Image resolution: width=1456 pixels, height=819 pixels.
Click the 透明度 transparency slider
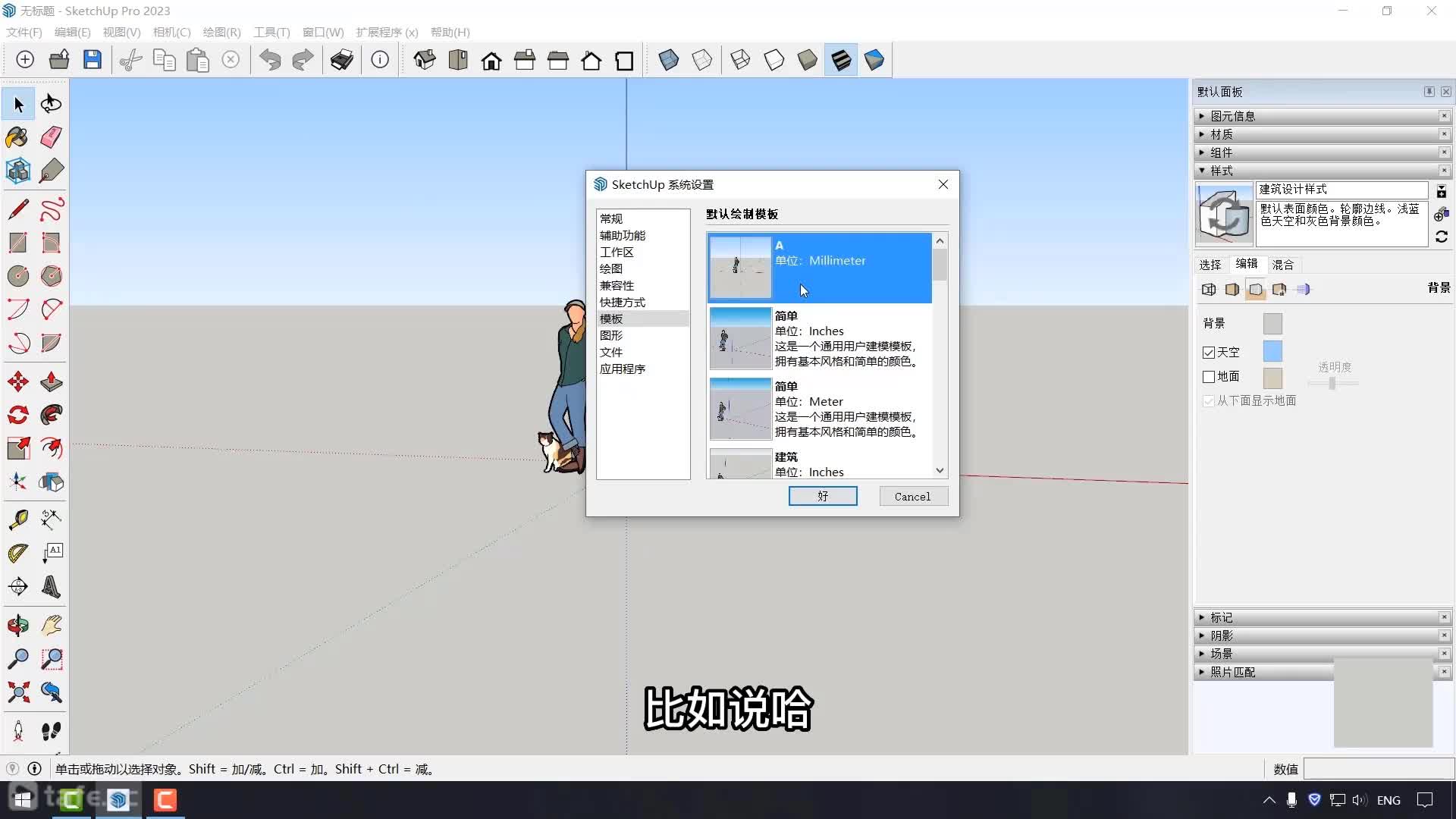click(1332, 384)
